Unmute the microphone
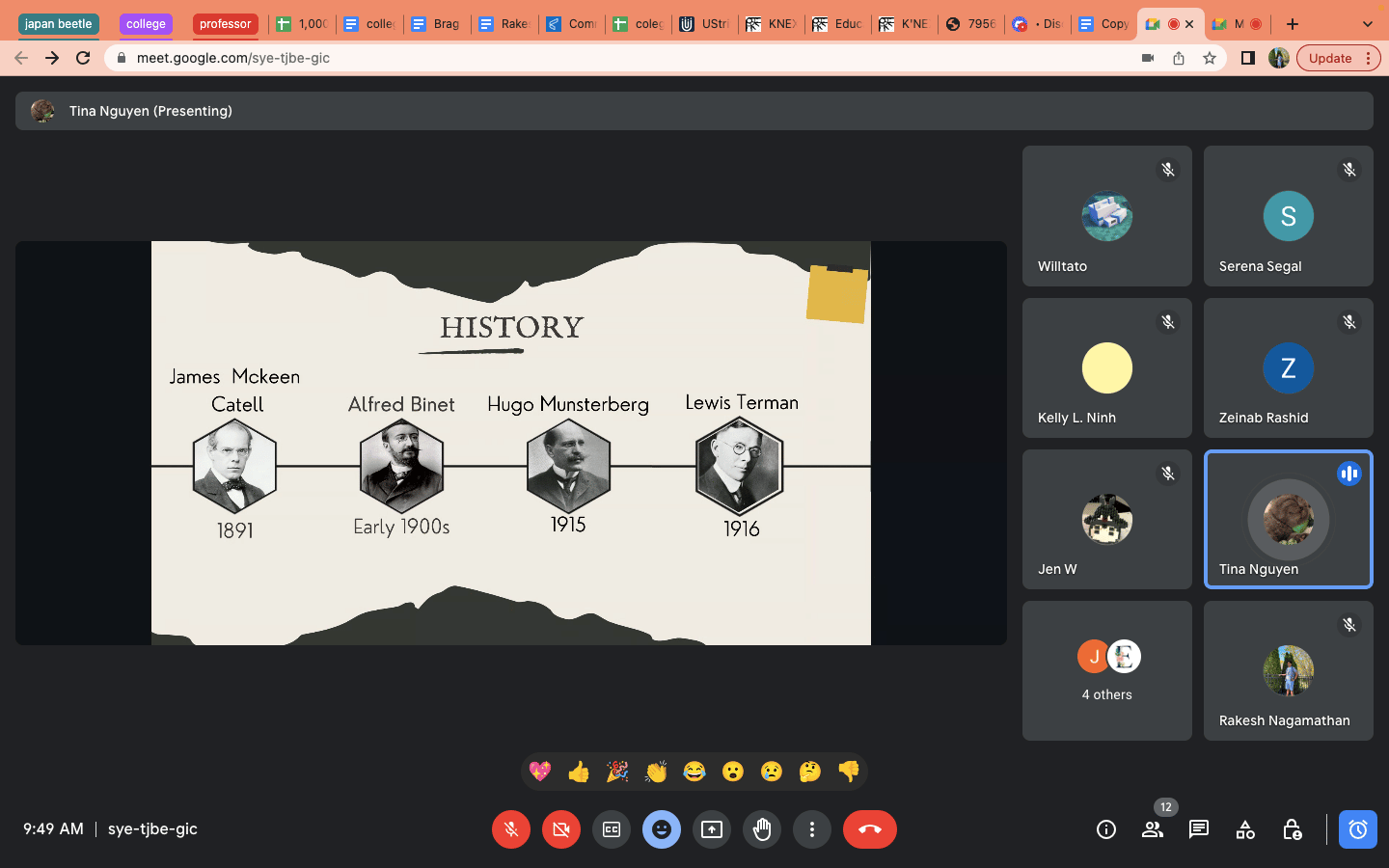Viewport: 1389px width, 868px height. coord(511,829)
